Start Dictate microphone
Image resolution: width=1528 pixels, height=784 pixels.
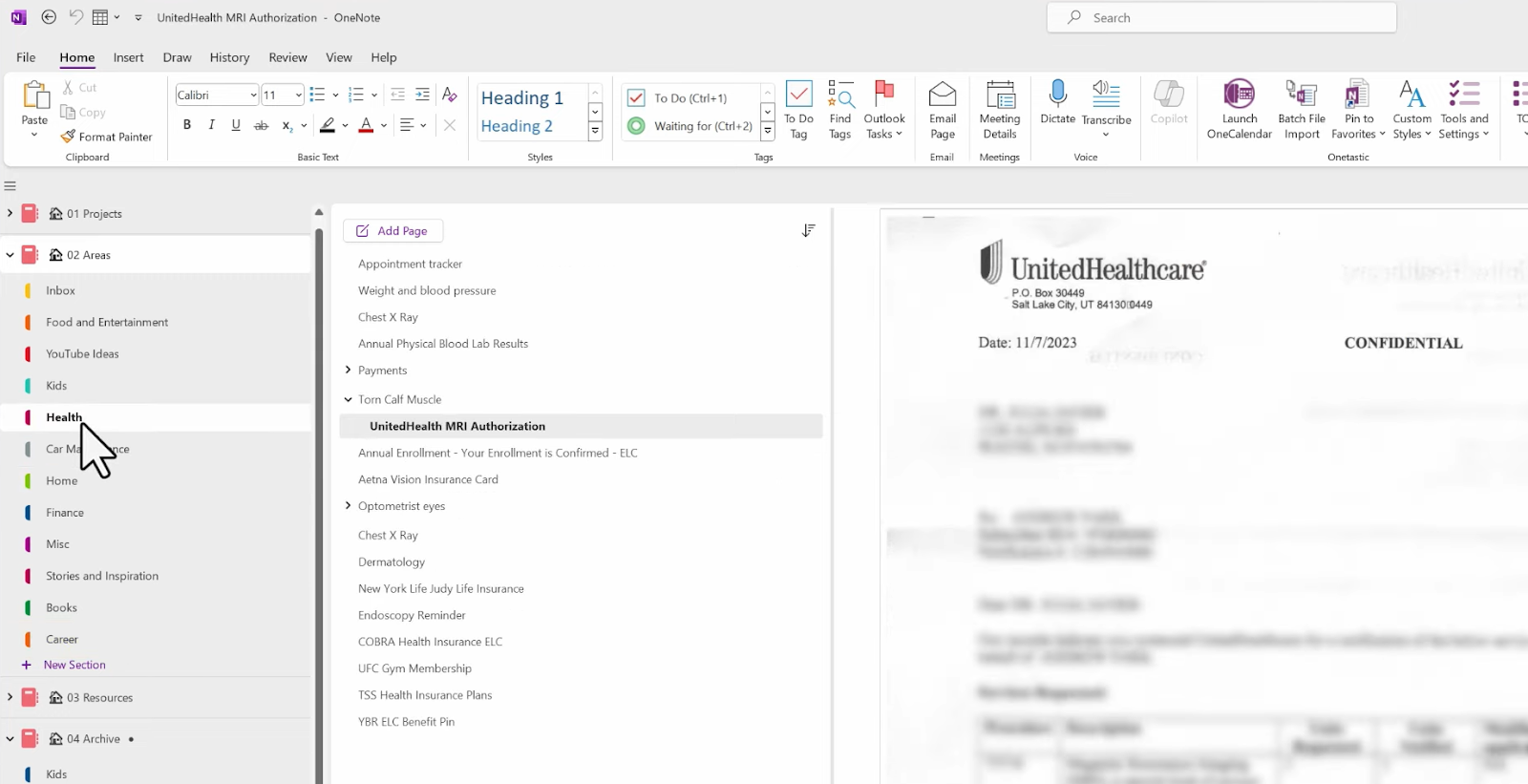click(1057, 103)
